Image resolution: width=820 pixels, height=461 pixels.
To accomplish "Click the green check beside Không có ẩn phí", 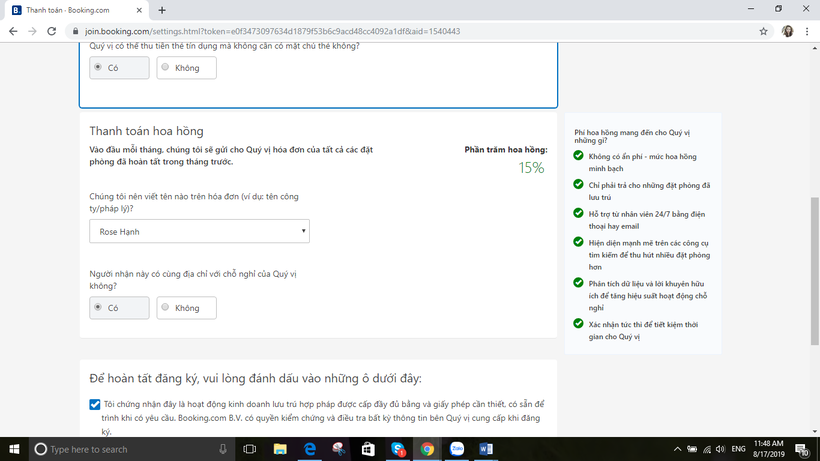I will click(x=578, y=155).
